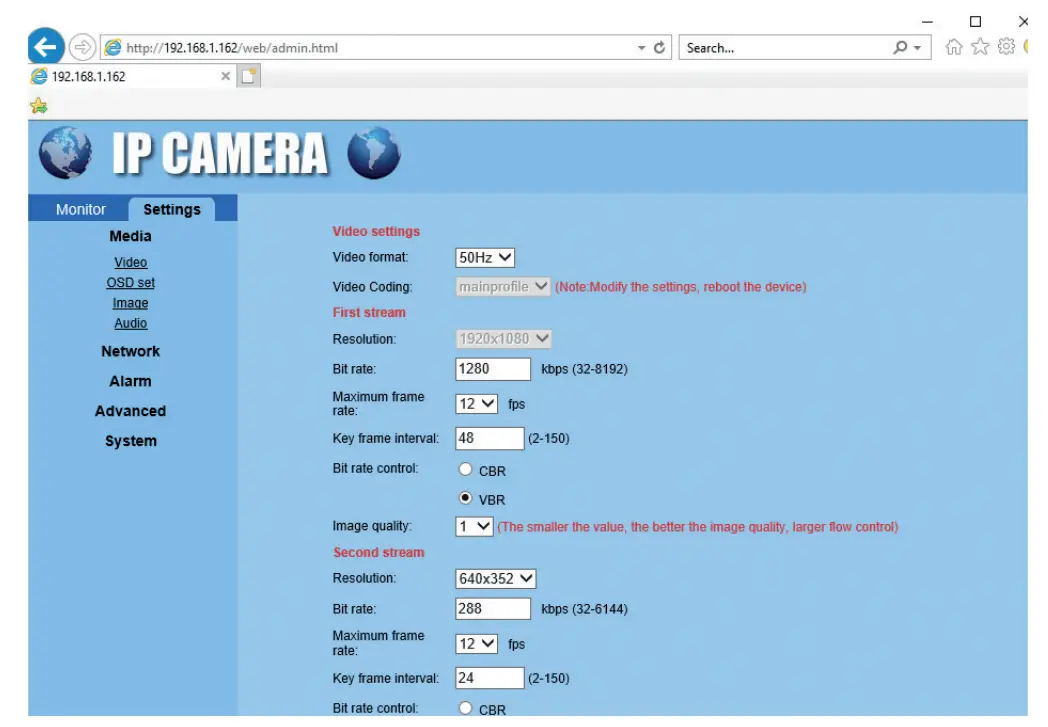Open the second stream Resolution 640x352 dropdown
The height and width of the screenshot is (727, 1048).
pyautogui.click(x=496, y=578)
